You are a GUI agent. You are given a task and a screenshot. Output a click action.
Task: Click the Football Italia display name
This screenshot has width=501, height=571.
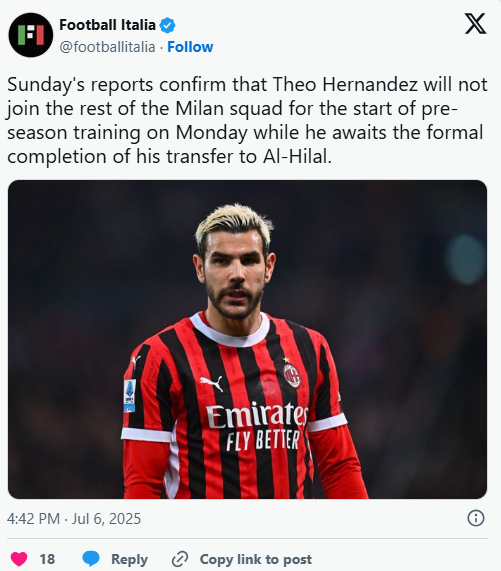pos(107,25)
